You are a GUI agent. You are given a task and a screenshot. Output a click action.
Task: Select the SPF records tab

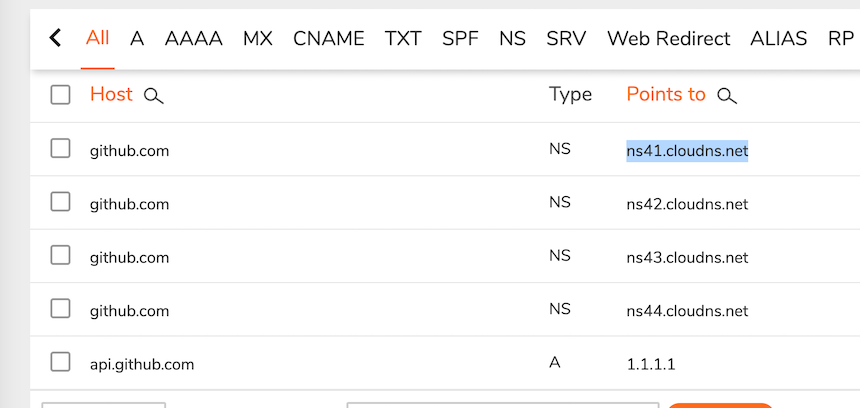coord(460,39)
